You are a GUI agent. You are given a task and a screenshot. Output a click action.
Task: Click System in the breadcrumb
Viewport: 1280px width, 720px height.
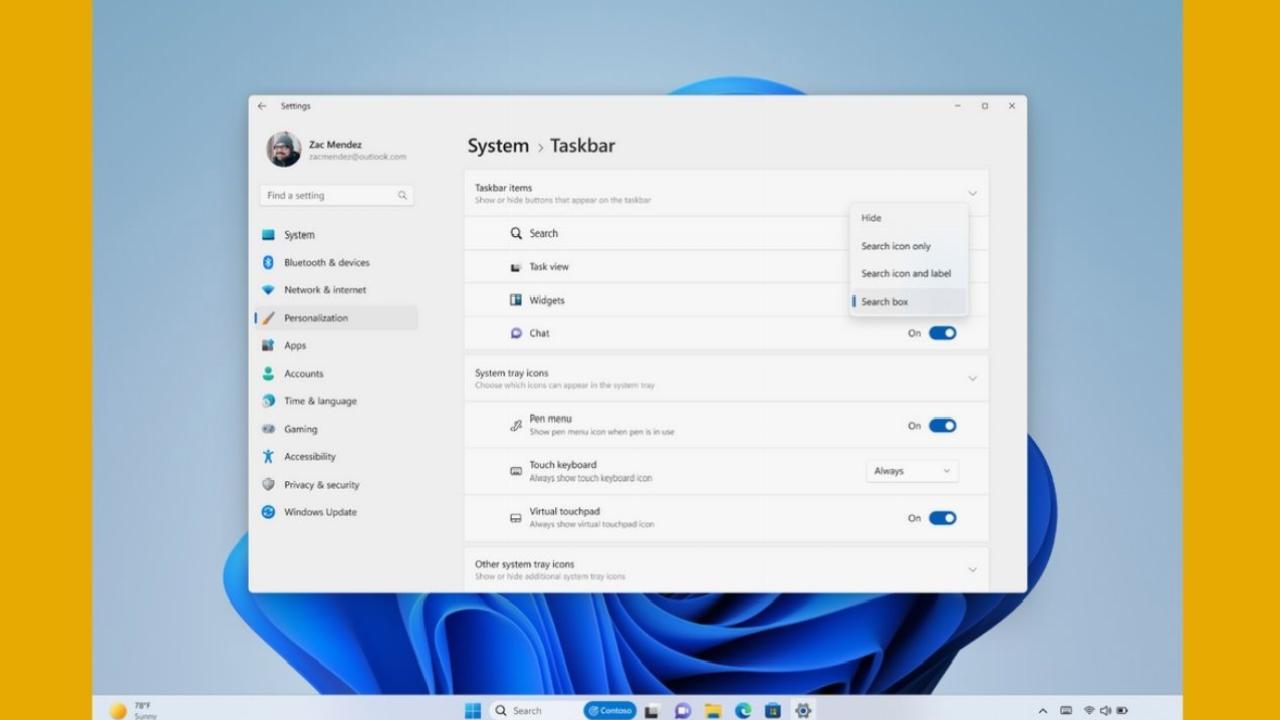coord(498,146)
